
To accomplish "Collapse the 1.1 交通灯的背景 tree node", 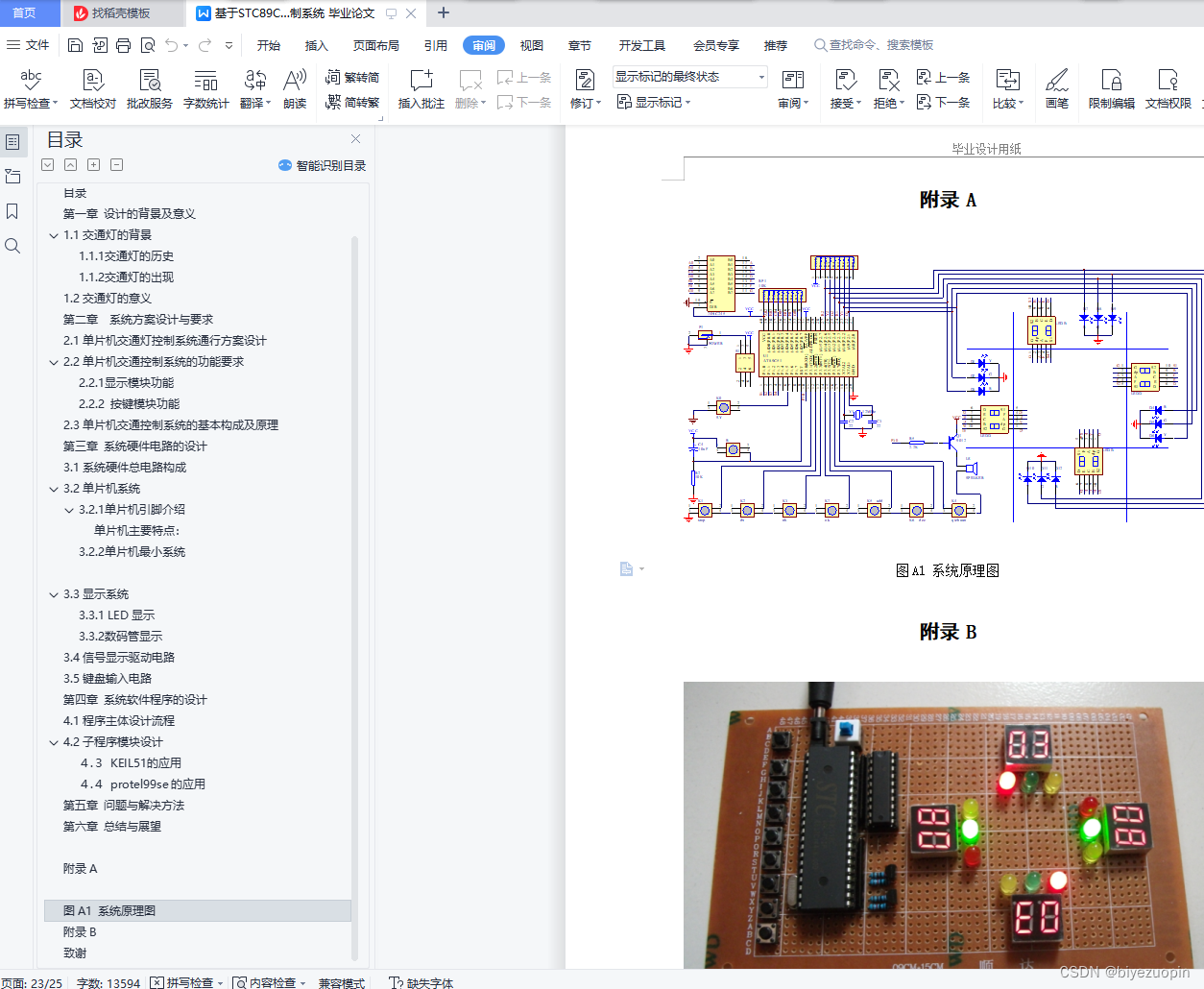I will coord(54,235).
